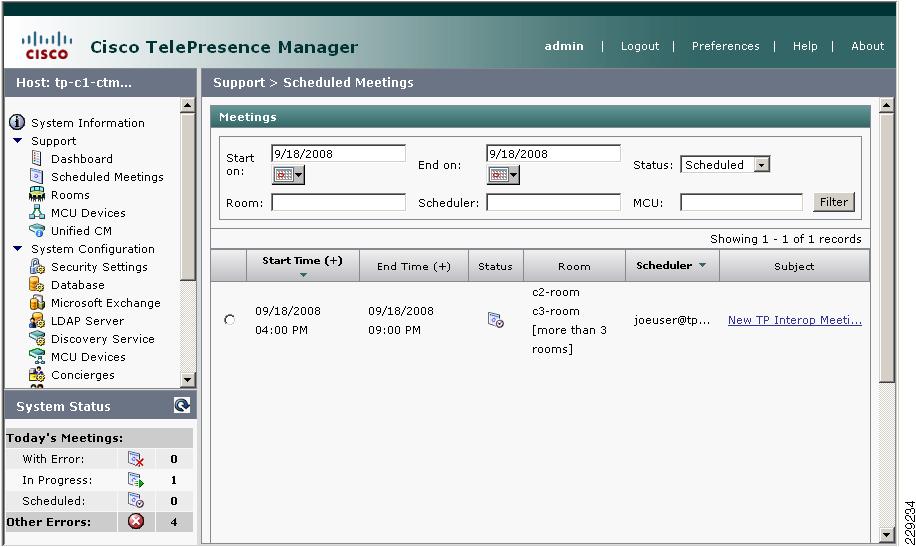Open Security Settings page
This screenshot has height=547, width=916.
point(99,266)
